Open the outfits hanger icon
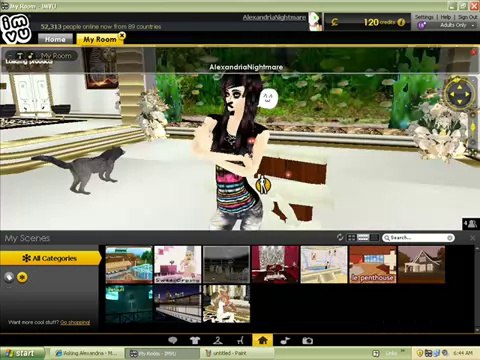 coord(218,340)
